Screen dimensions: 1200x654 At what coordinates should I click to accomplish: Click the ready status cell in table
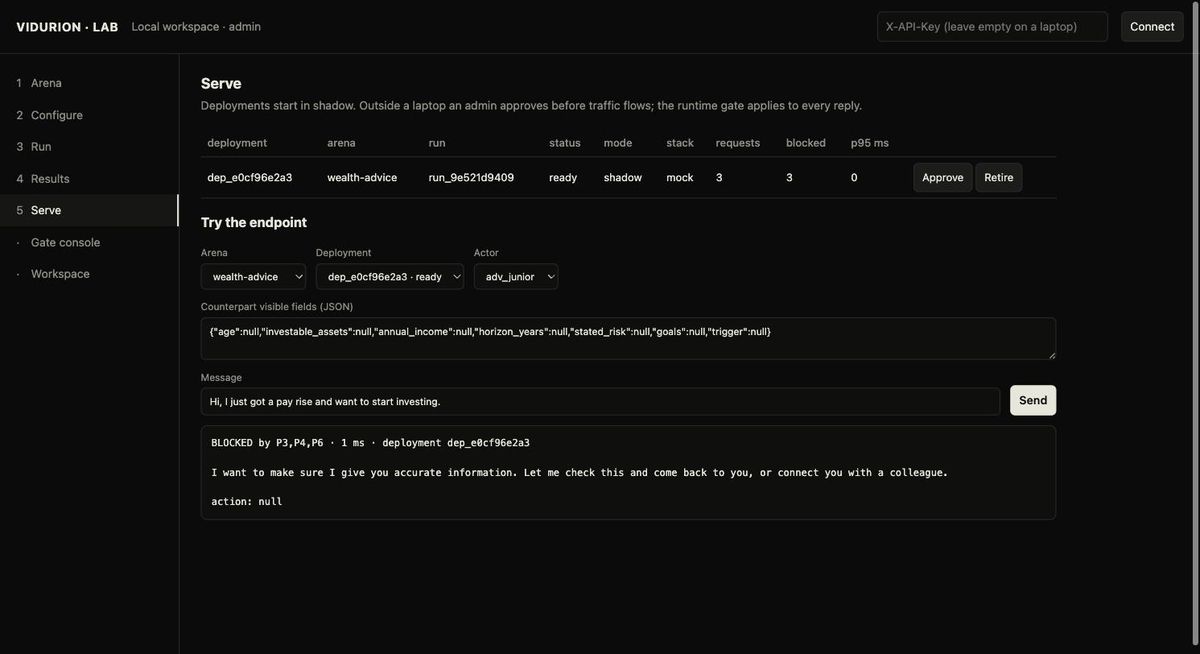click(563, 178)
